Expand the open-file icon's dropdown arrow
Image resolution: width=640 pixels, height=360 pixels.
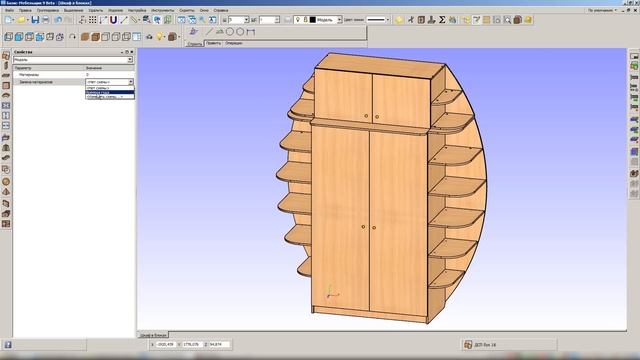click(x=27, y=20)
